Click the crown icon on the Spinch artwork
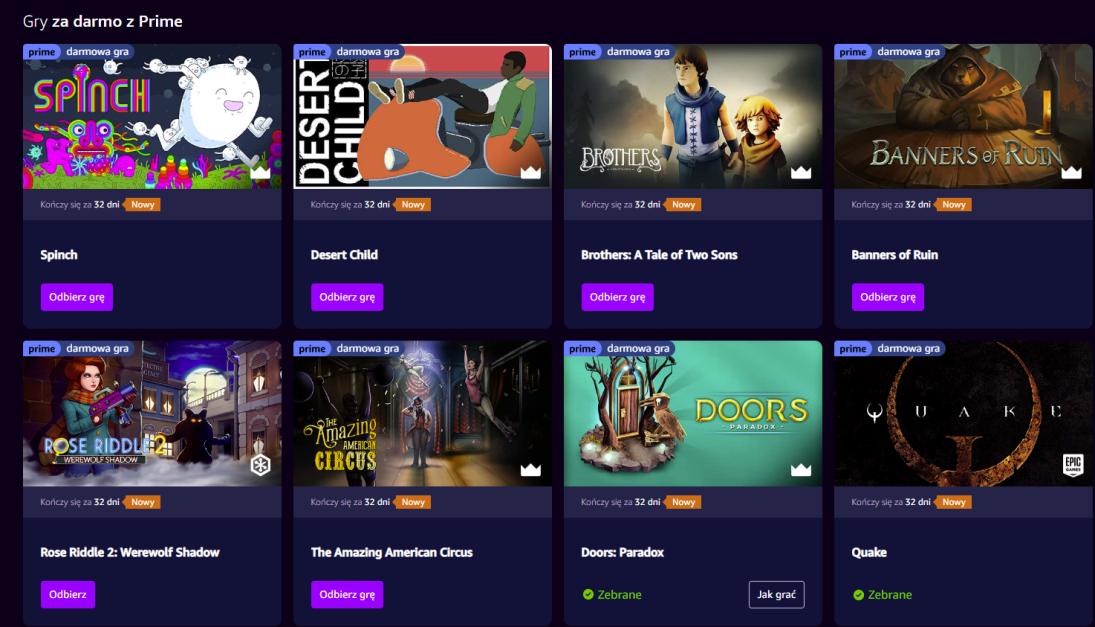1095x627 pixels. [x=260, y=172]
